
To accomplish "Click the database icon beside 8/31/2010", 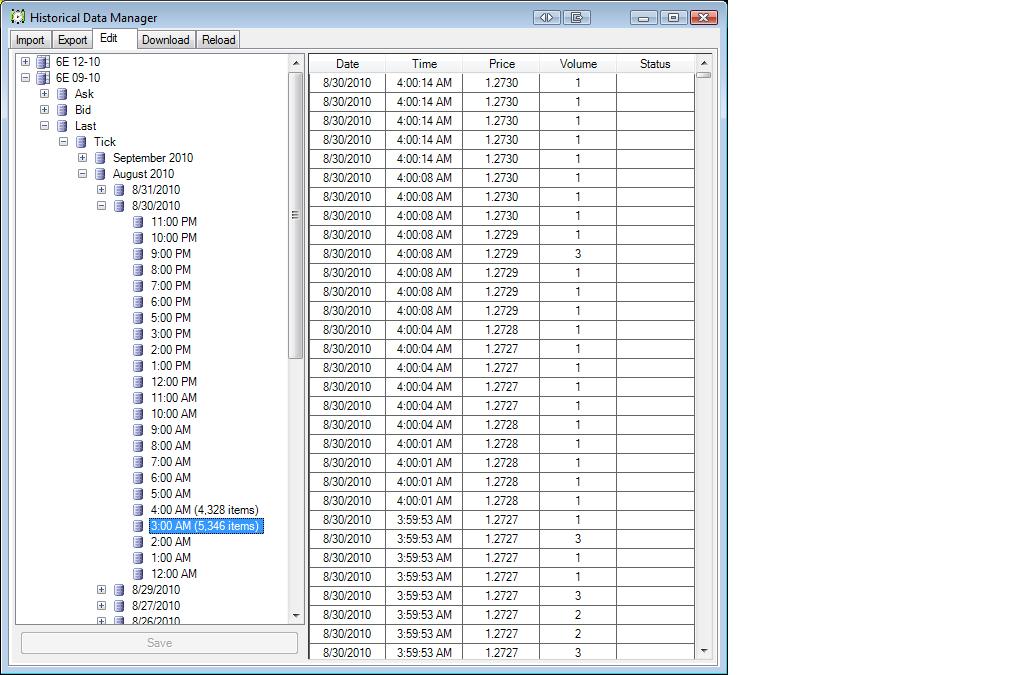I will [x=120, y=190].
